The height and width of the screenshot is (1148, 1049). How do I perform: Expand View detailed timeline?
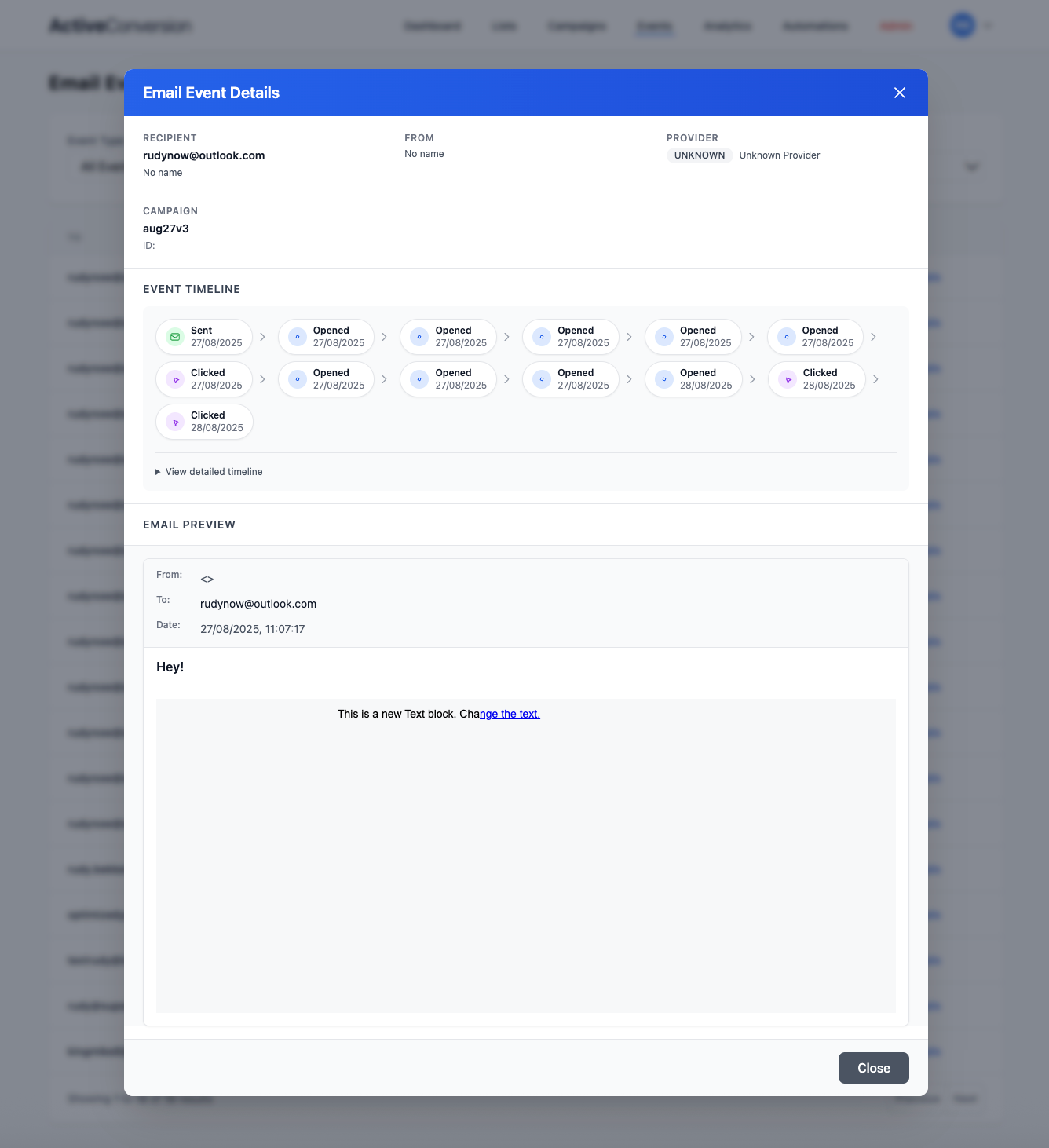coord(214,472)
